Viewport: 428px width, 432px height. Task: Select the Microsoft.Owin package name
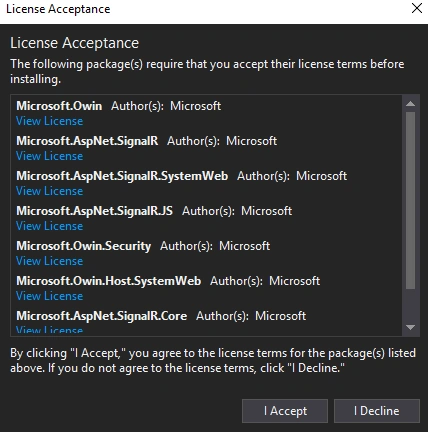click(x=59, y=106)
